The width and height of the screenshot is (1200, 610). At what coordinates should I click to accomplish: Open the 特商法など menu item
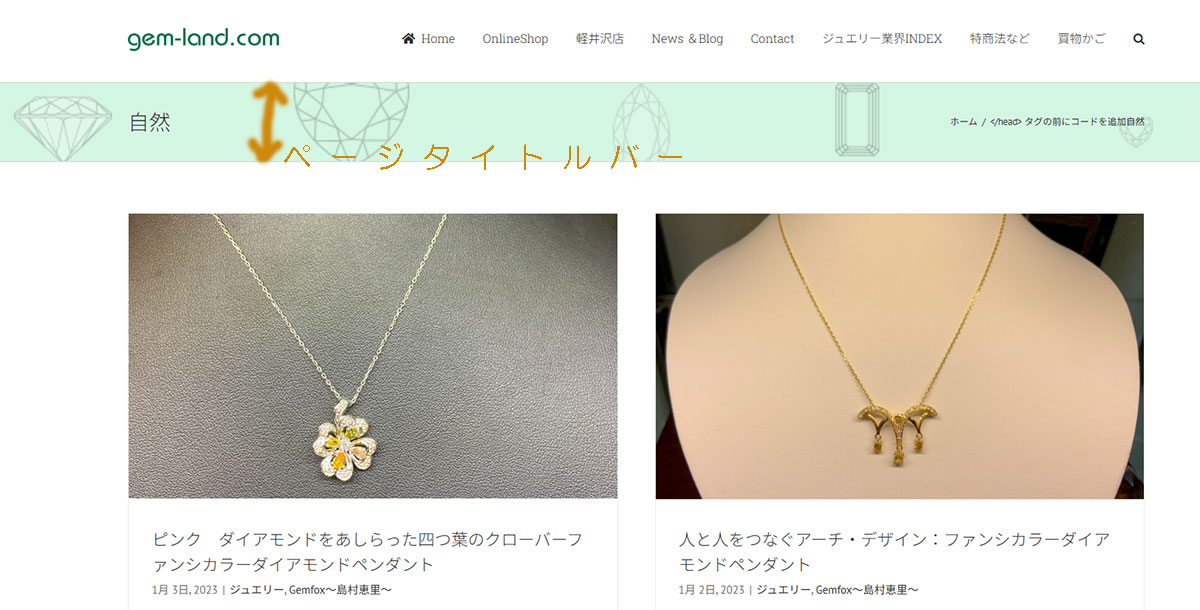[x=1000, y=39]
